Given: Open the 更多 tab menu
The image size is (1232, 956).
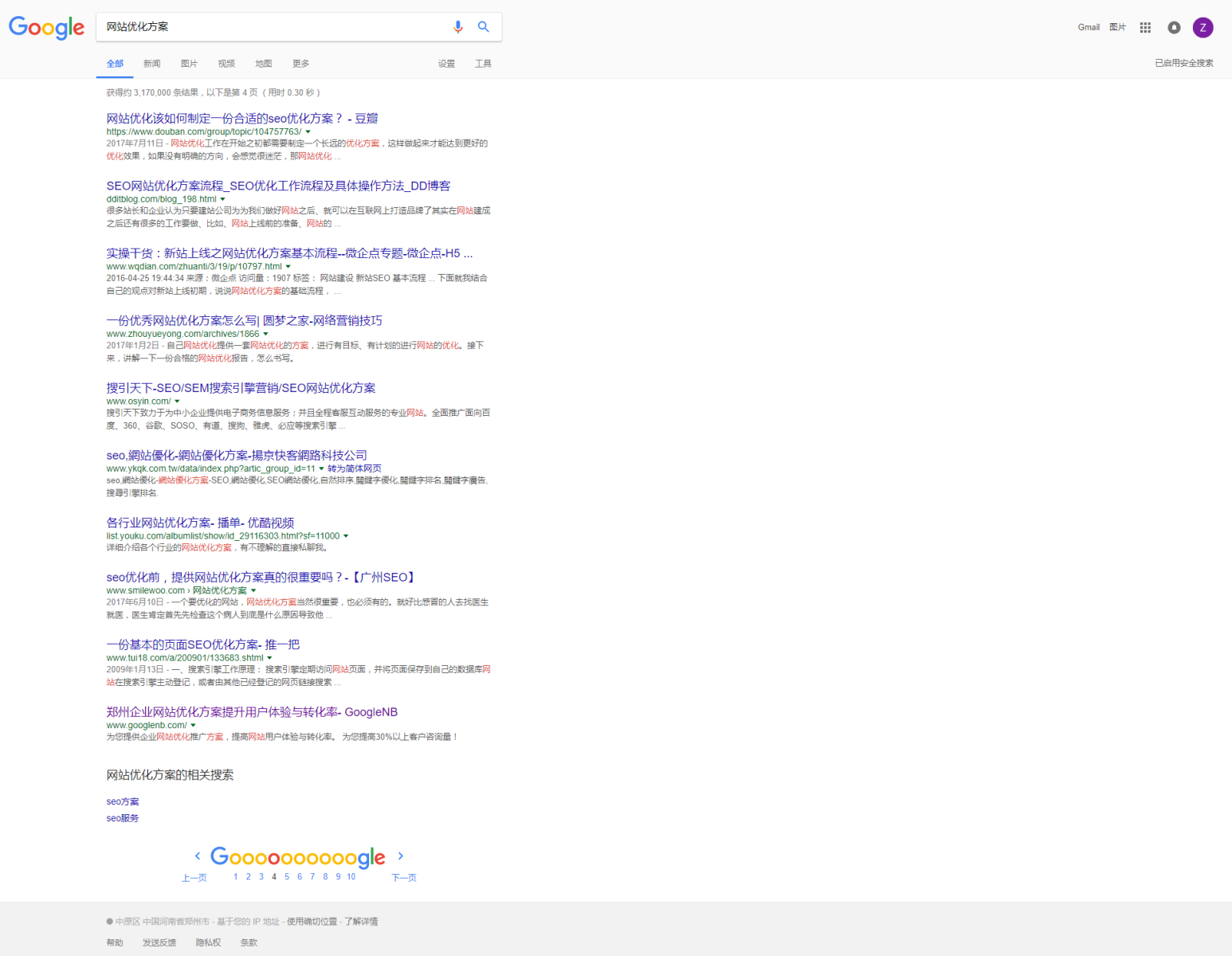Looking at the screenshot, I should coord(300,64).
